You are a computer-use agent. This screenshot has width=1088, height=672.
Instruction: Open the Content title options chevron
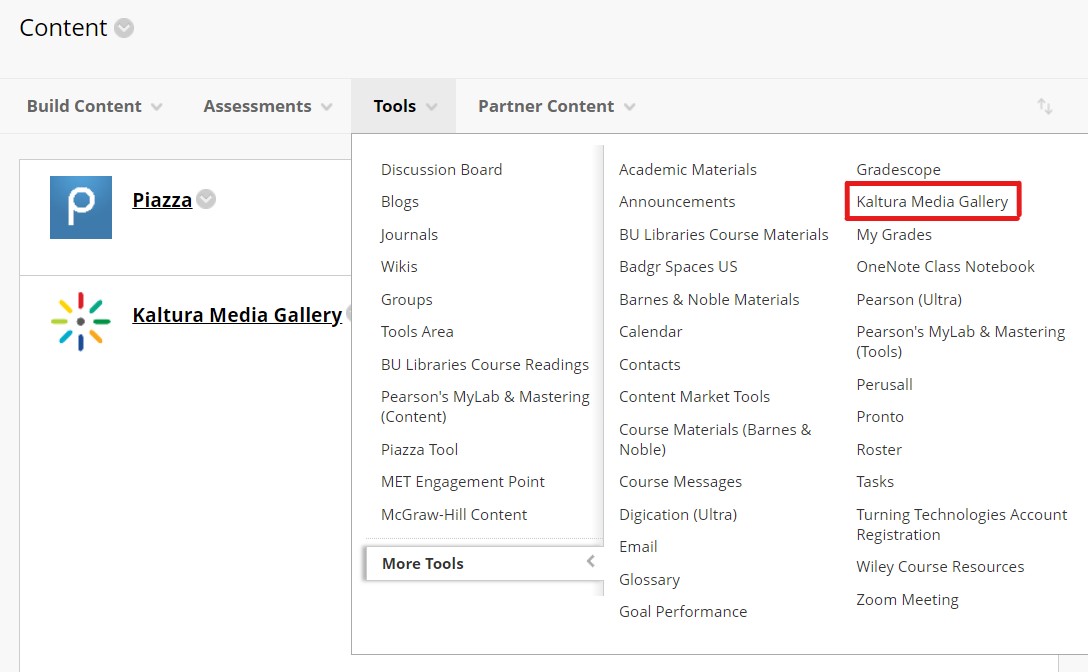124,28
